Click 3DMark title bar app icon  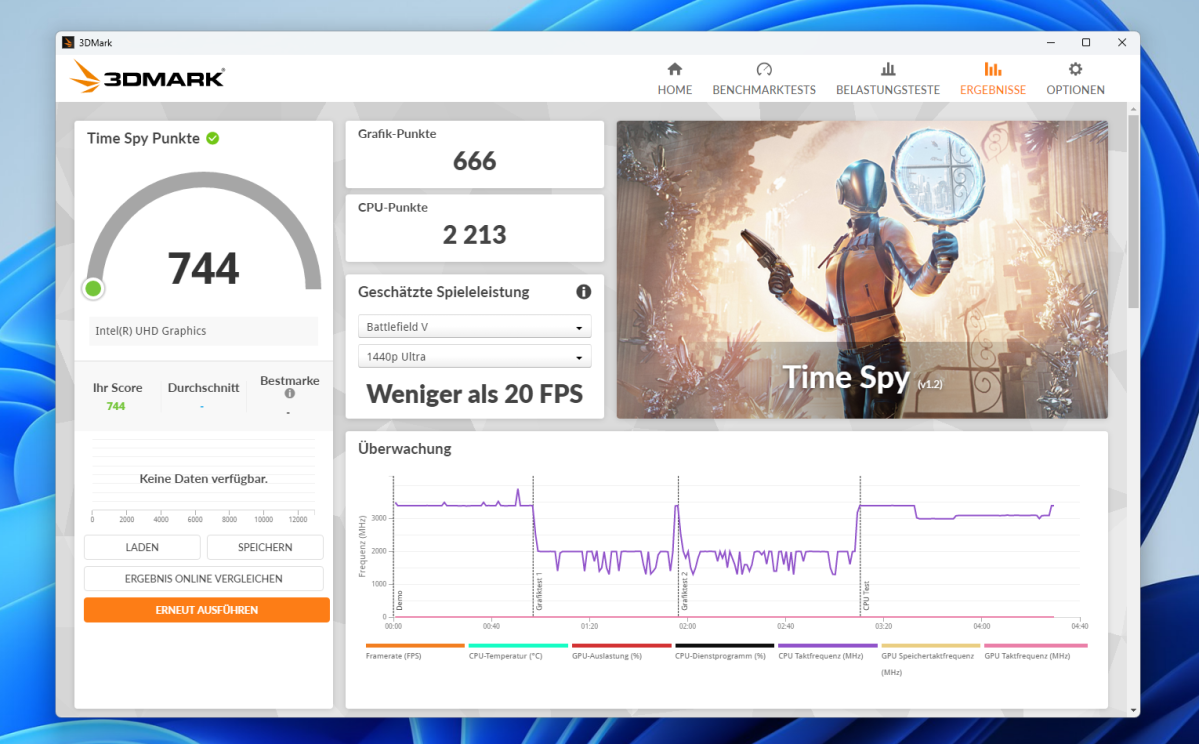point(68,43)
